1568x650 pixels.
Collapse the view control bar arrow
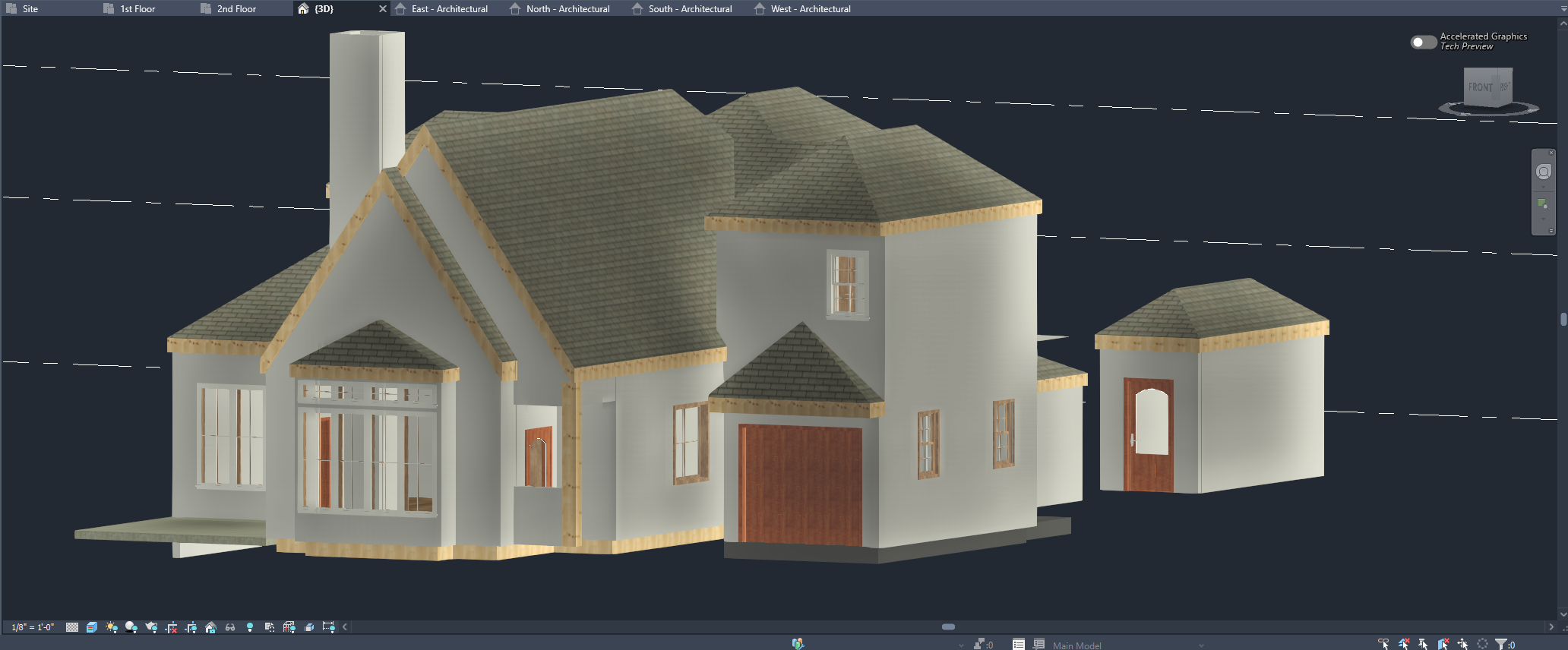click(345, 627)
